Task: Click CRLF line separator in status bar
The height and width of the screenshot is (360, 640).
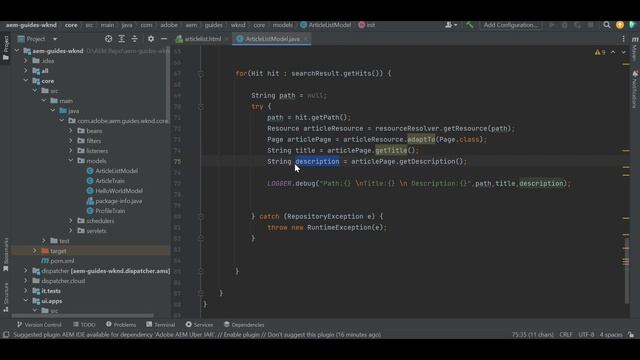Action: tap(566, 335)
